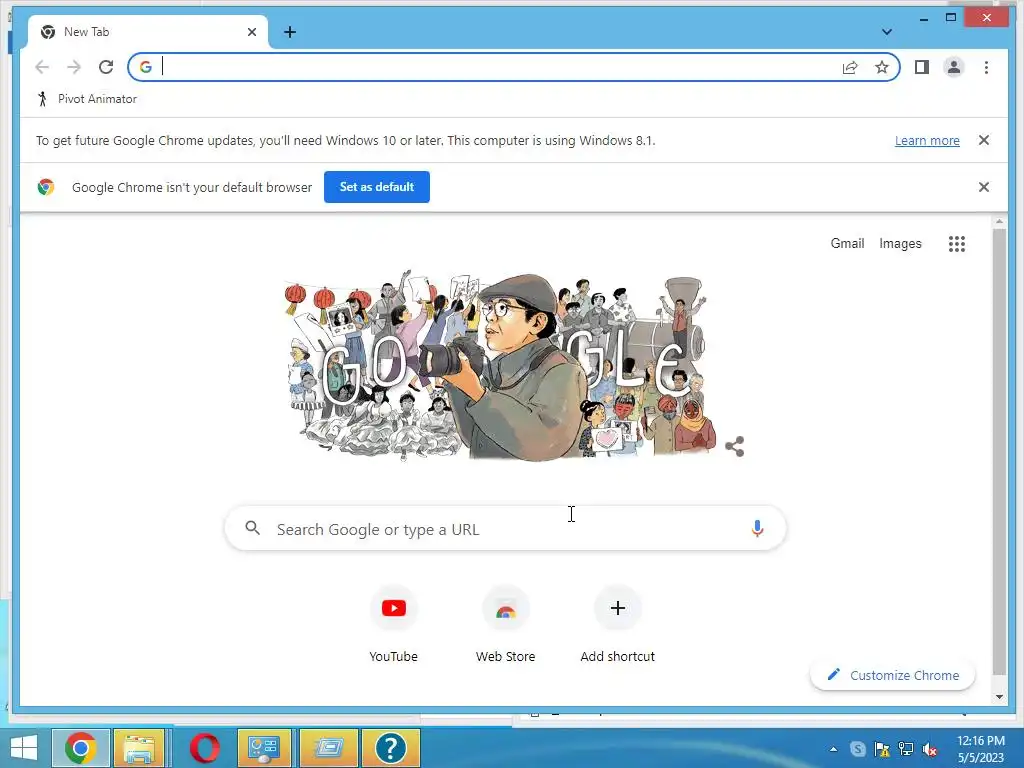Share the Google Doodle
Image resolution: width=1024 pixels, height=768 pixels.
tap(735, 447)
